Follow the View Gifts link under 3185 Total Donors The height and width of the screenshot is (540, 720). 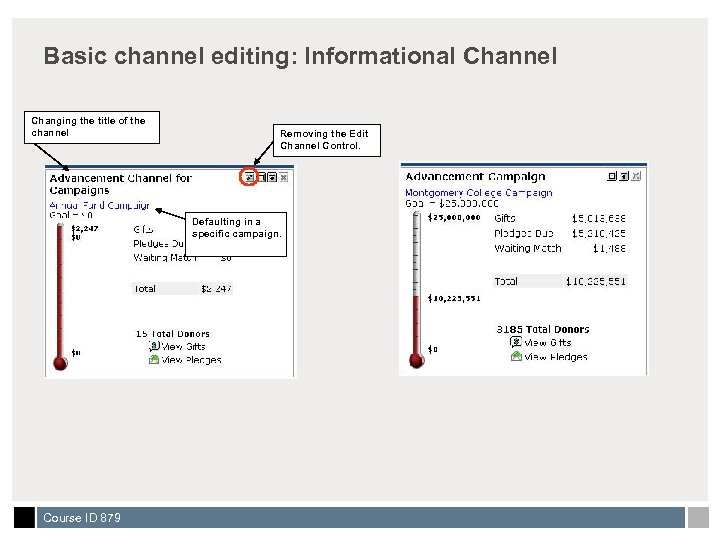[547, 343]
